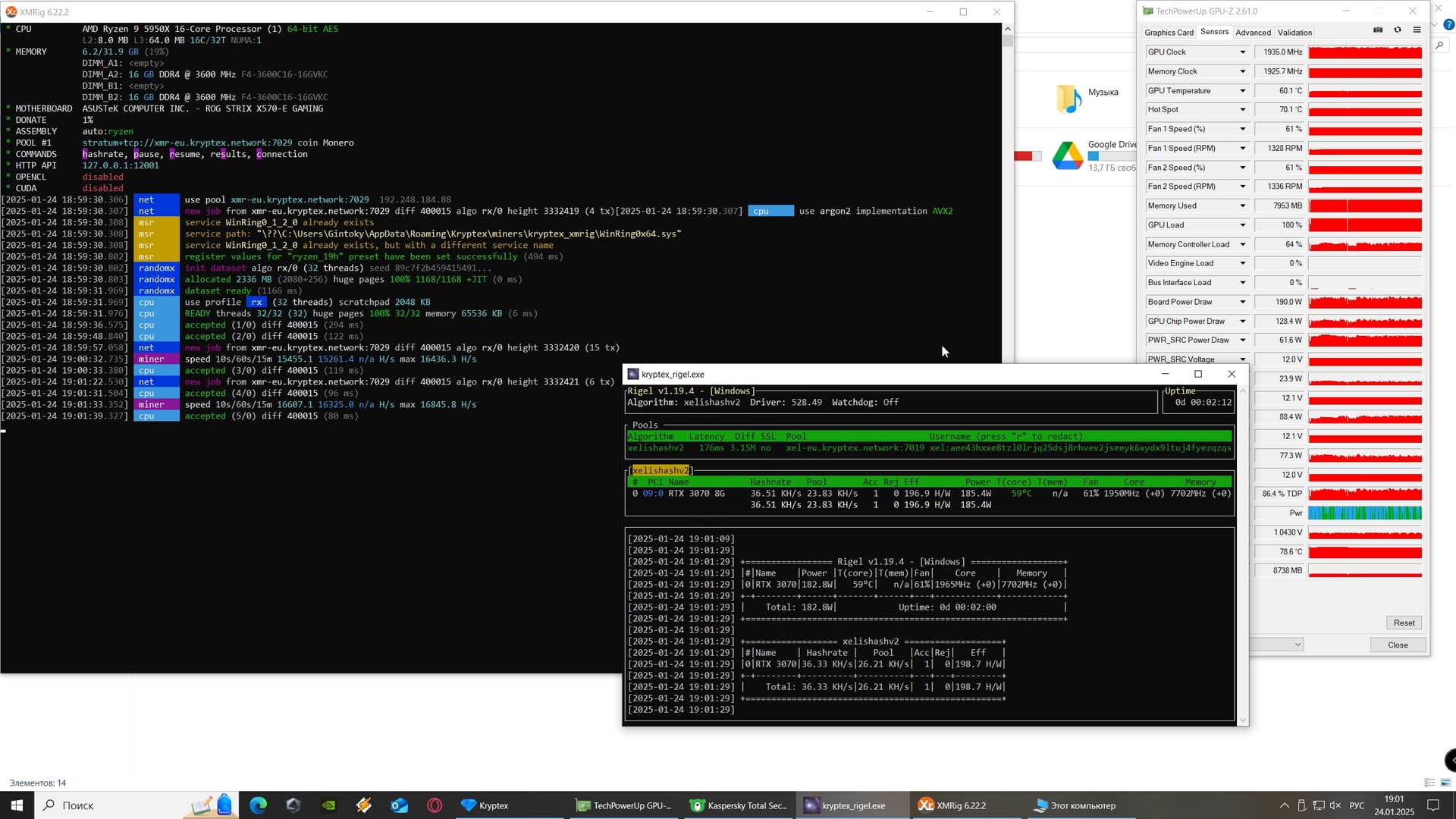This screenshot has width=1456, height=819.
Task: Click the Rigel console scroll-up arrow
Action: click(x=1242, y=391)
